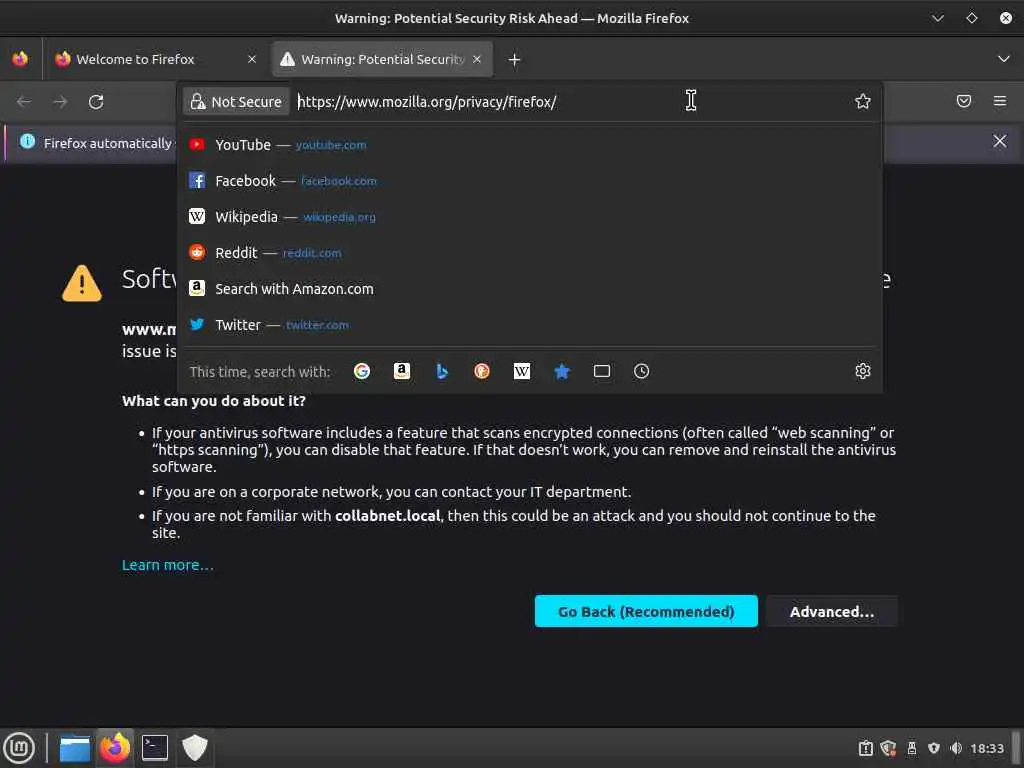Click the Firefox taskbar icon
Viewport: 1024px width, 768px height.
[x=115, y=748]
